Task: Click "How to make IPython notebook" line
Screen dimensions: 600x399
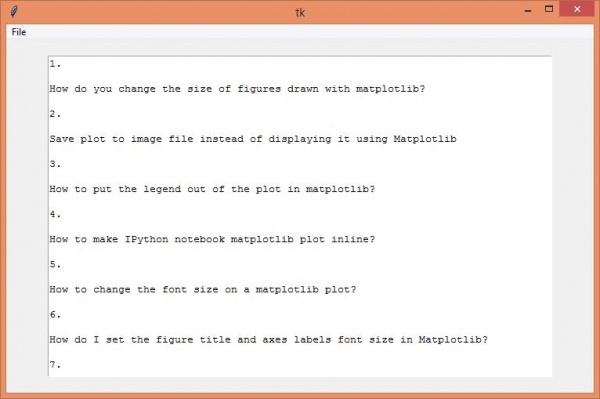Action: (212, 239)
